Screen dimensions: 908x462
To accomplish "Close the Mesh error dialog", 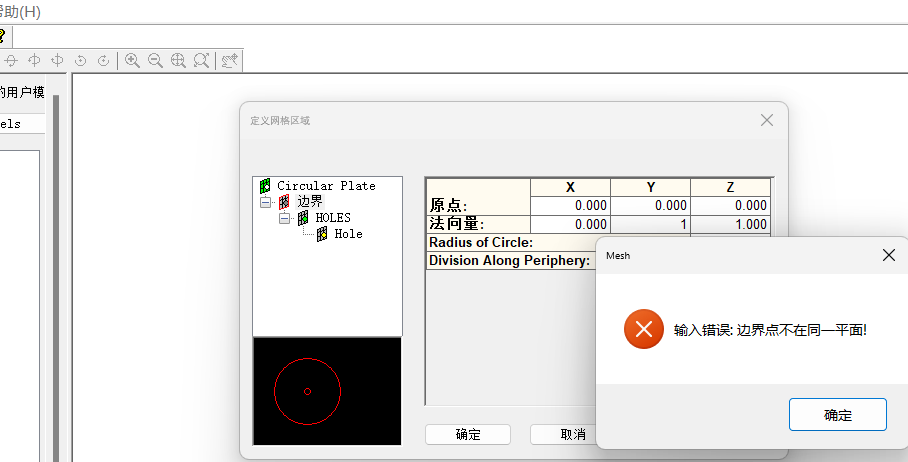I will pos(888,255).
